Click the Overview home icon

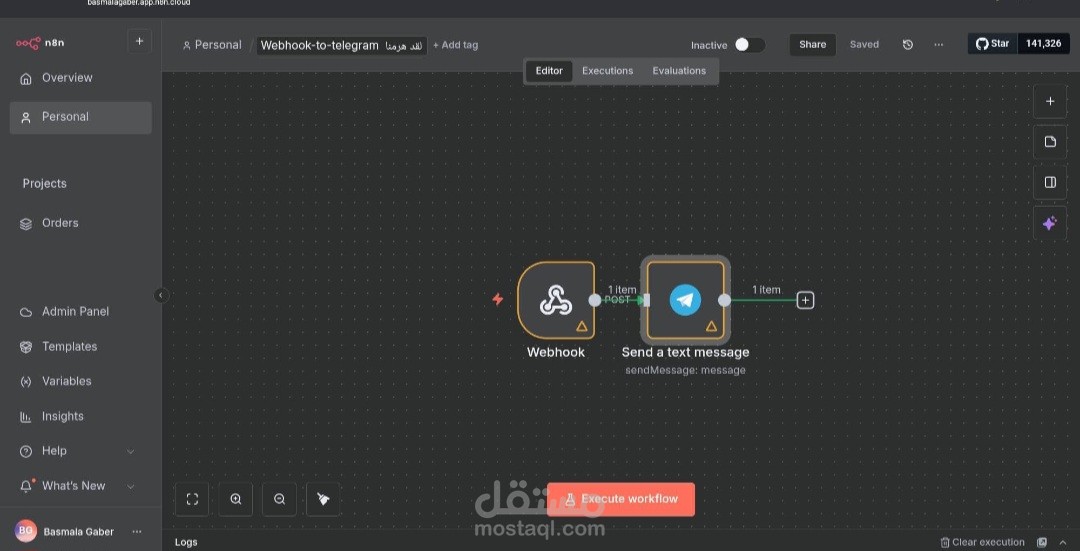click(26, 79)
